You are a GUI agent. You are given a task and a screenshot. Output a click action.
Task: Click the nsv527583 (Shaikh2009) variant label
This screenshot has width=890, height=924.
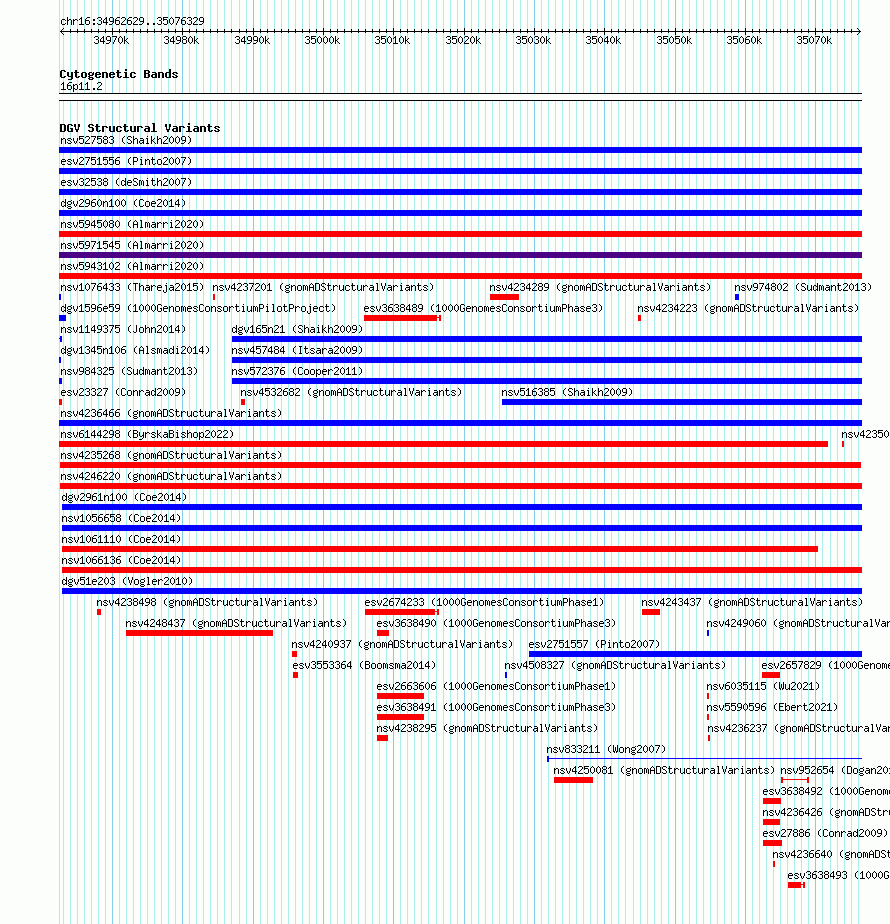(126, 140)
